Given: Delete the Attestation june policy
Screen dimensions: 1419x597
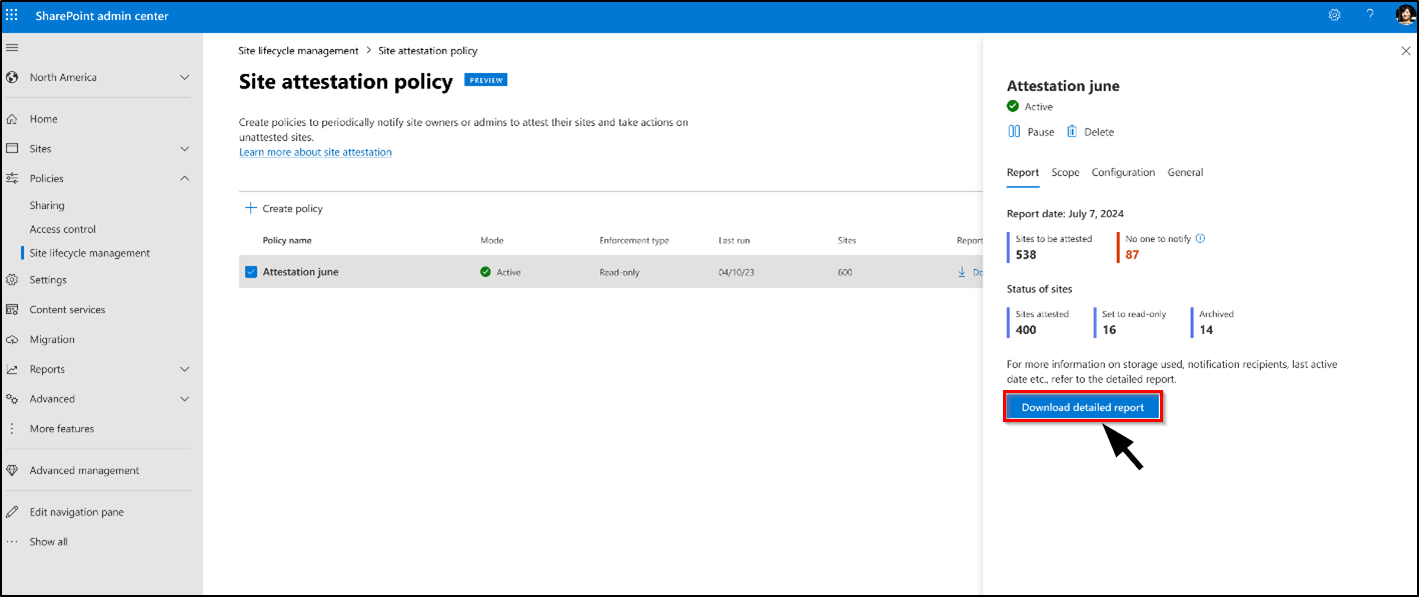Looking at the screenshot, I should tap(1090, 132).
